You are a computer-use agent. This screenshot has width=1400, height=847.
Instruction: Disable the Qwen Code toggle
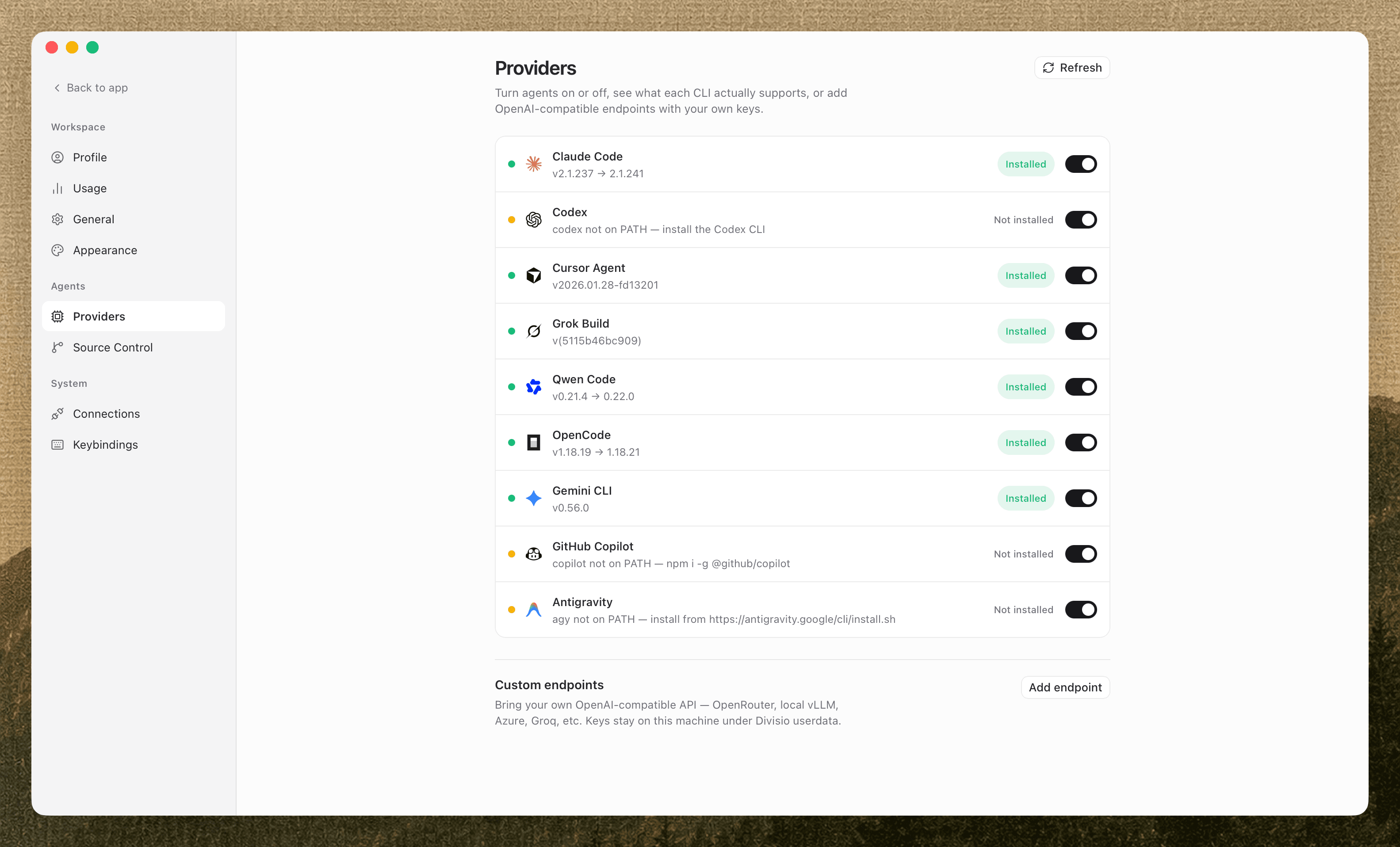tap(1081, 387)
